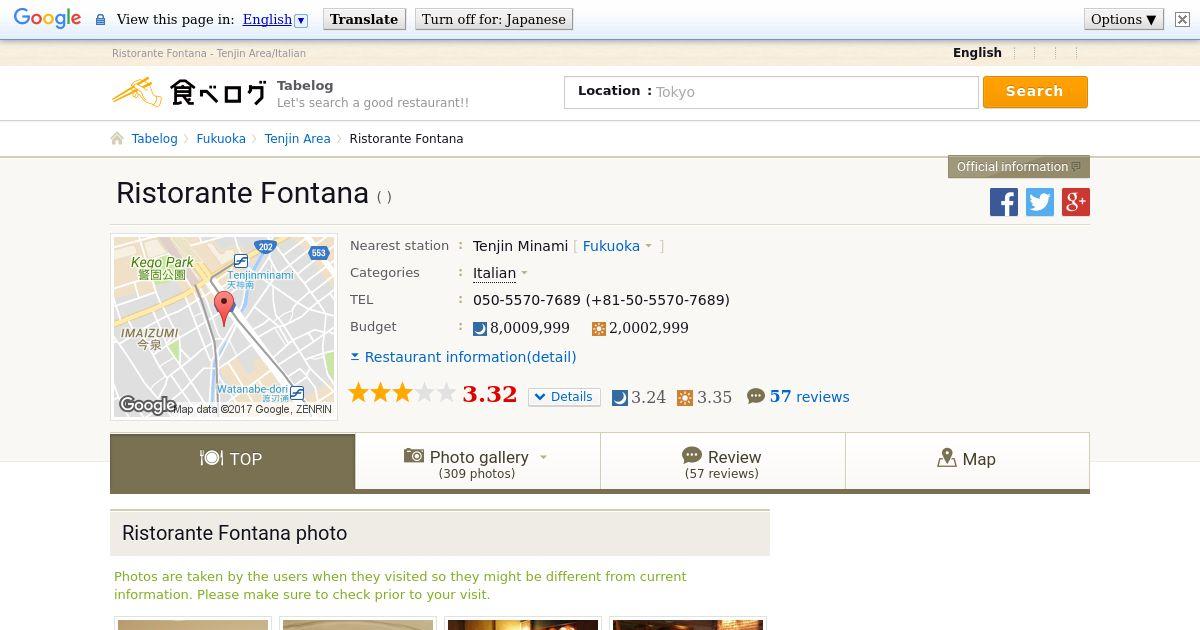Open the Photo gallery tab
This screenshot has height=630, width=1200.
477,462
